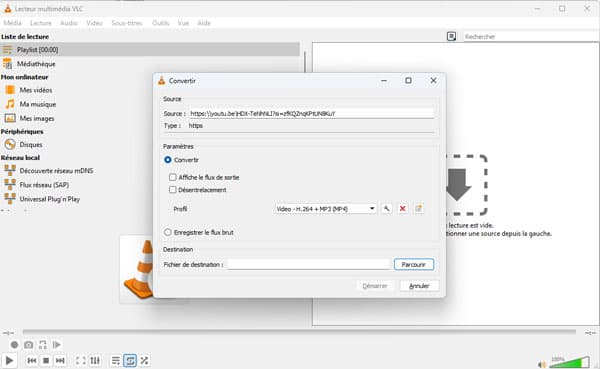Close the Convertir dialog

[x=433, y=81]
